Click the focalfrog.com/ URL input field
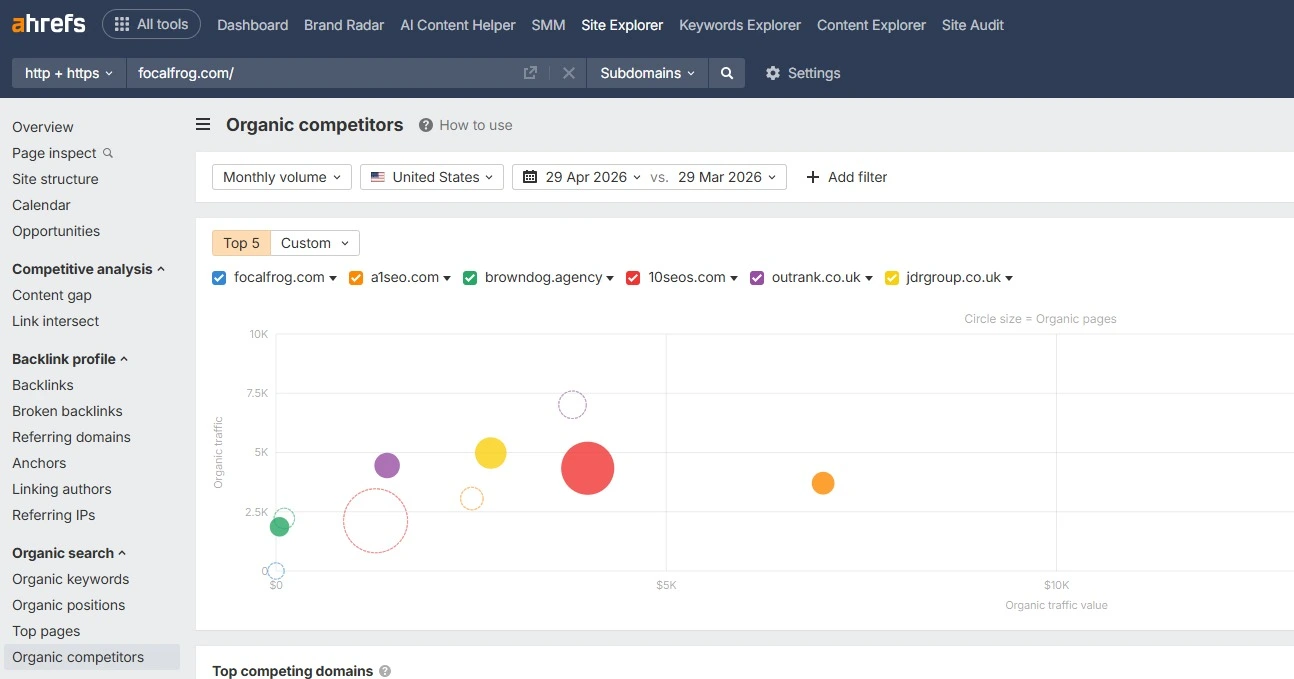The image size is (1294, 679). (324, 73)
